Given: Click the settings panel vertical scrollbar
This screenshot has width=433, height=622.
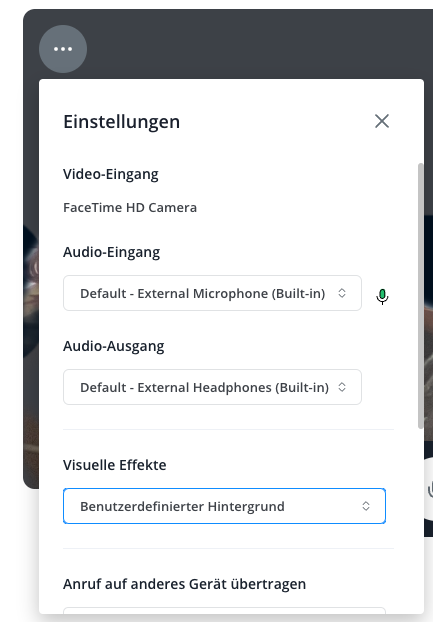Looking at the screenshot, I should point(421,296).
